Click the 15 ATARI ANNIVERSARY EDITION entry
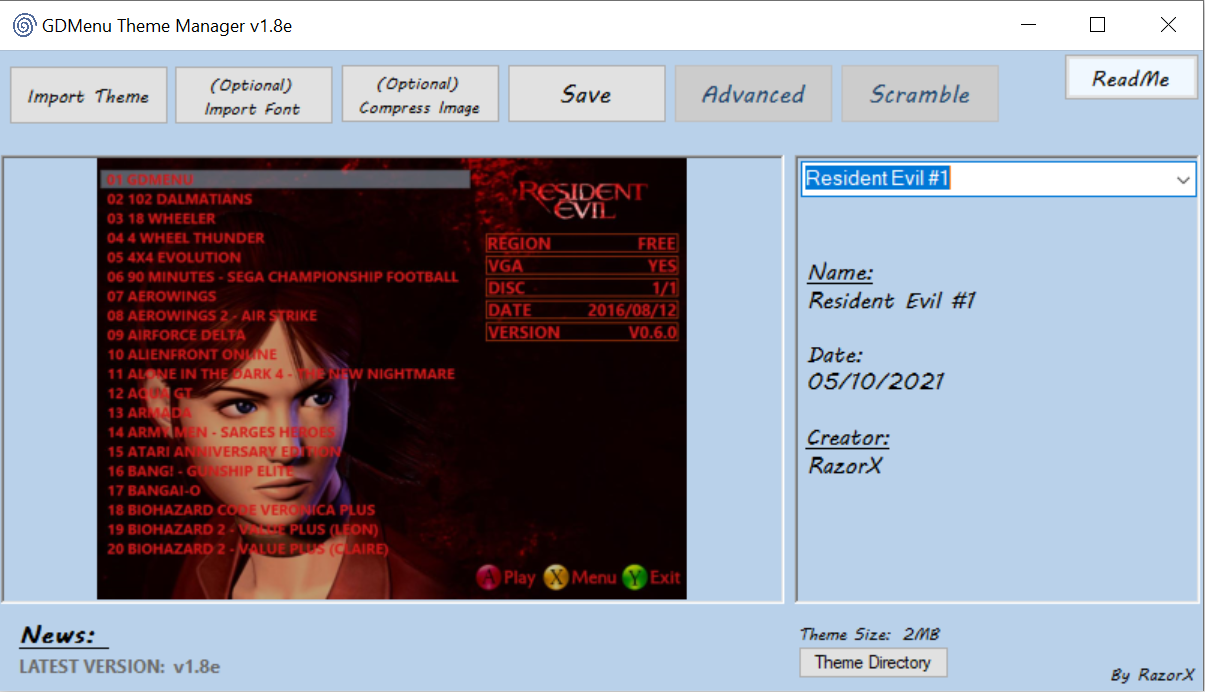Viewport: 1205px width, 692px height. tap(224, 452)
